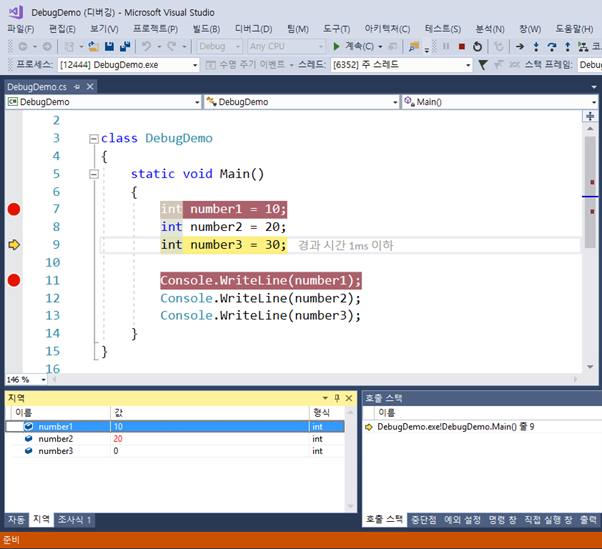Switch to the Watch 1 (조사식 1) tab
602x549 pixels.
[x=75, y=520]
